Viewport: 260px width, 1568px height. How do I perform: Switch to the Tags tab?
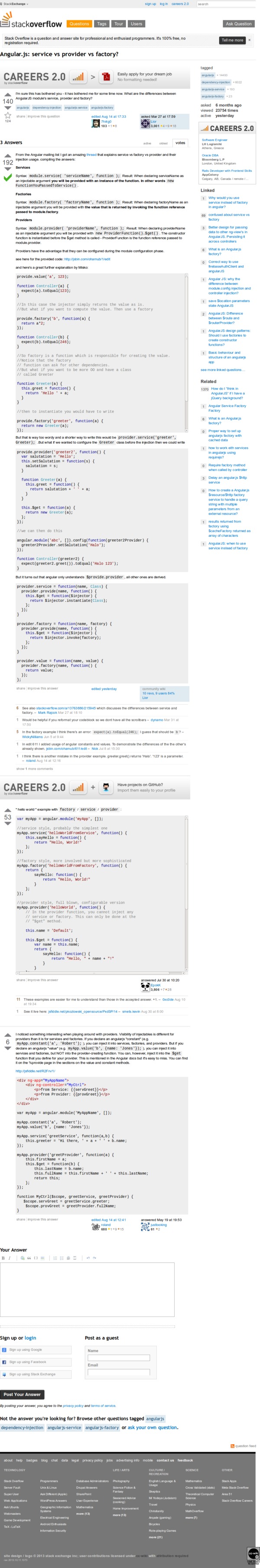(x=102, y=24)
